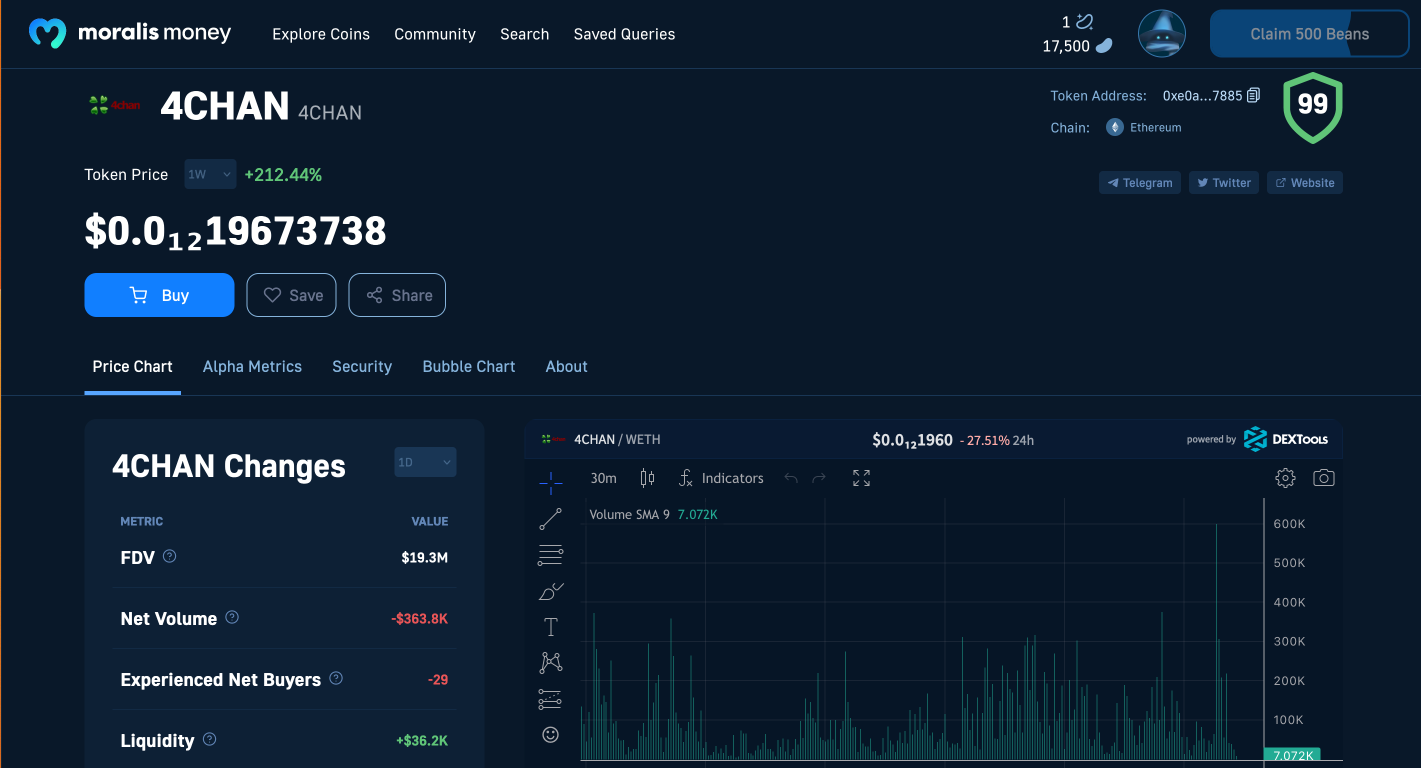Open the 1D changes timeframe dropdown

426,462
